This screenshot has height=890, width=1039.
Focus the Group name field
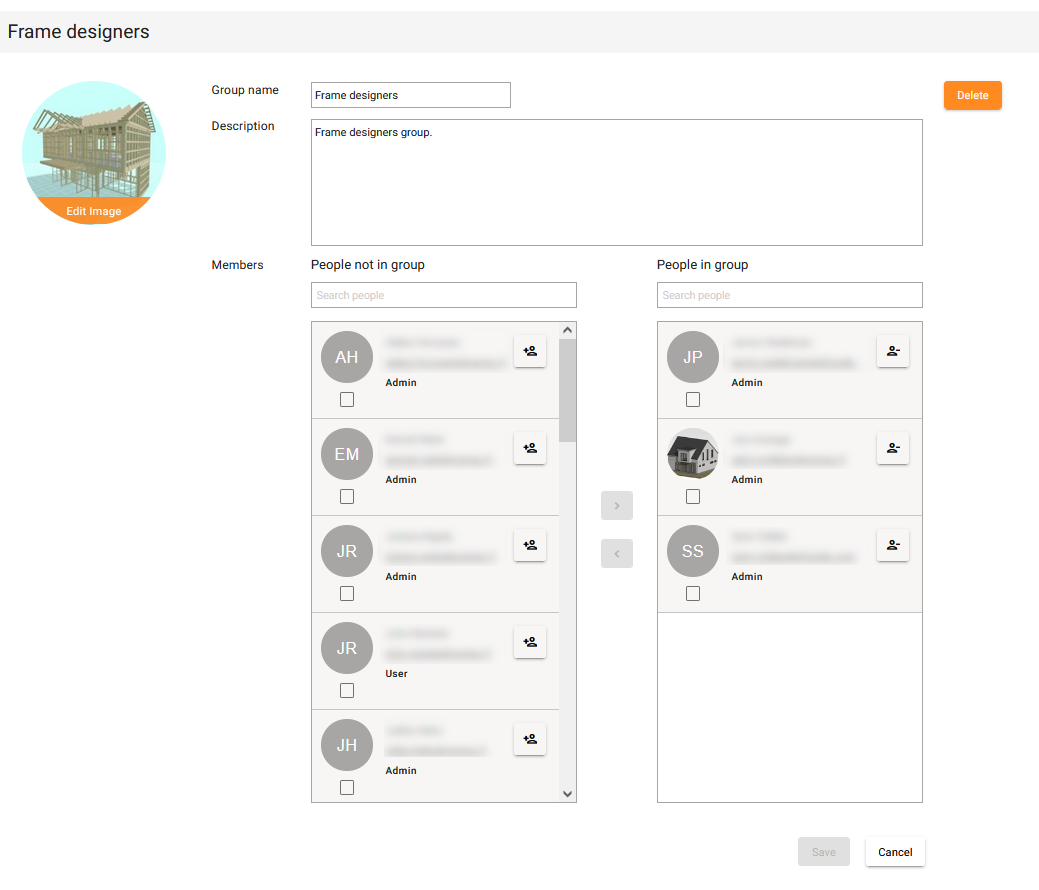click(x=410, y=95)
